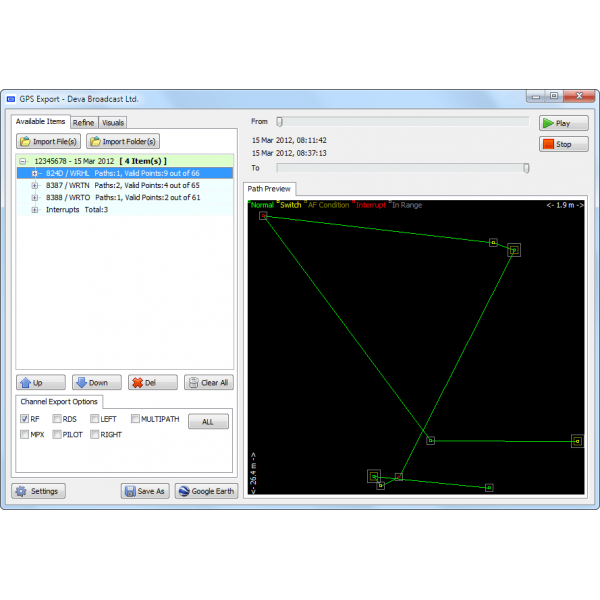600x600 pixels.
Task: Select the Interrupts Total:3 row
Action: click(125, 210)
